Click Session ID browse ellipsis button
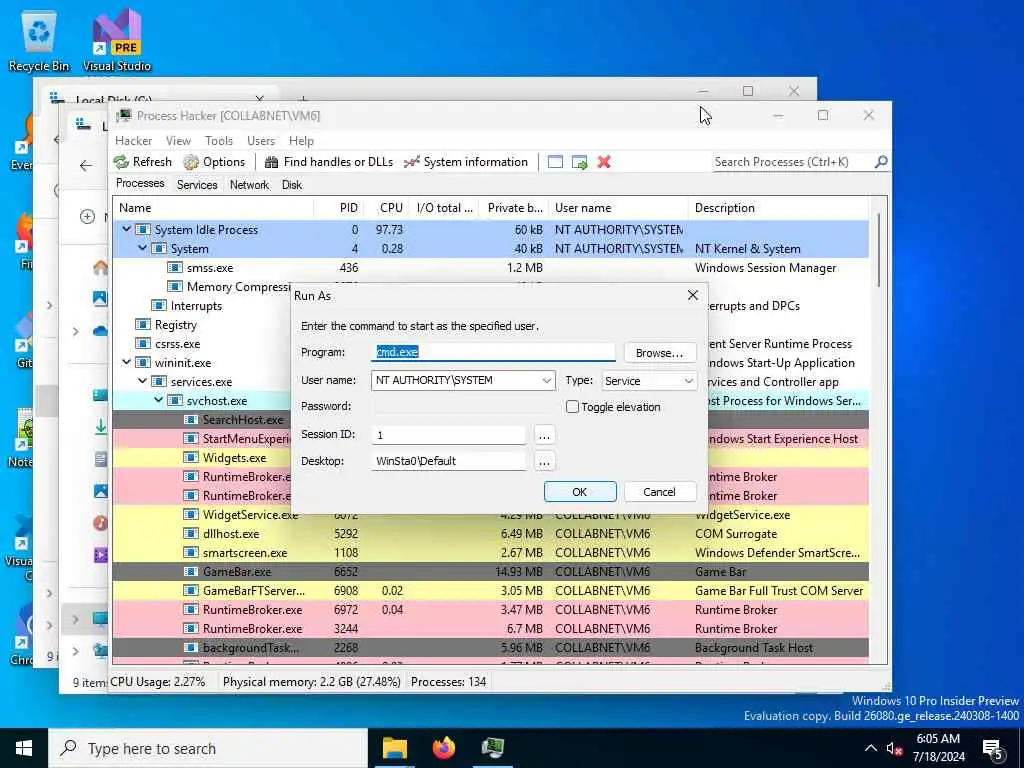Screen dimensions: 1024x768 (544, 435)
